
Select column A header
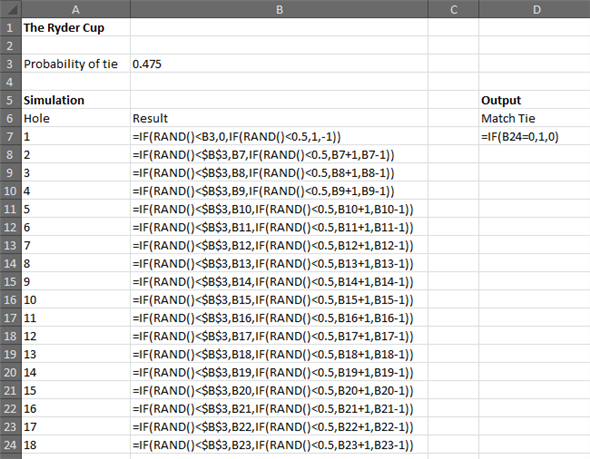pyautogui.click(x=76, y=9)
